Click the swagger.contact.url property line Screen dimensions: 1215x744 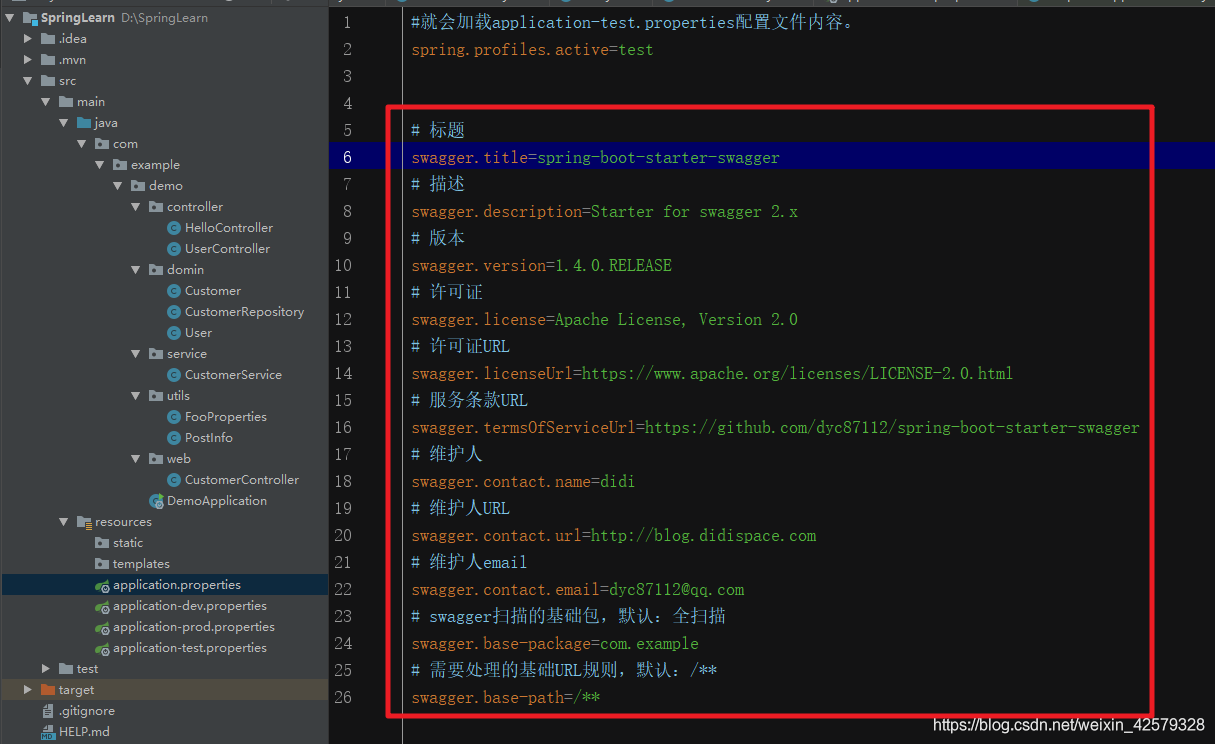tap(613, 535)
